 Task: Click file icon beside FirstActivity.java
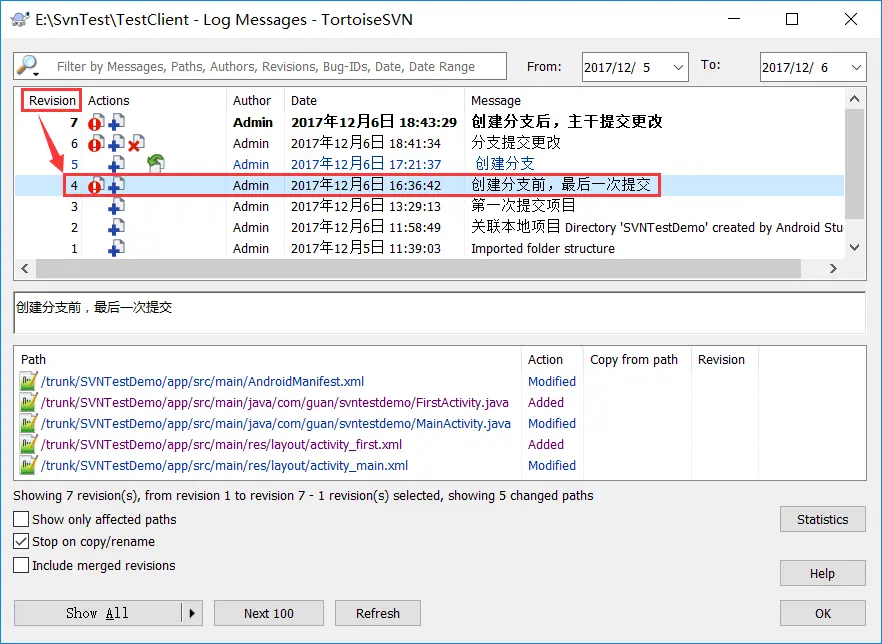pos(29,402)
